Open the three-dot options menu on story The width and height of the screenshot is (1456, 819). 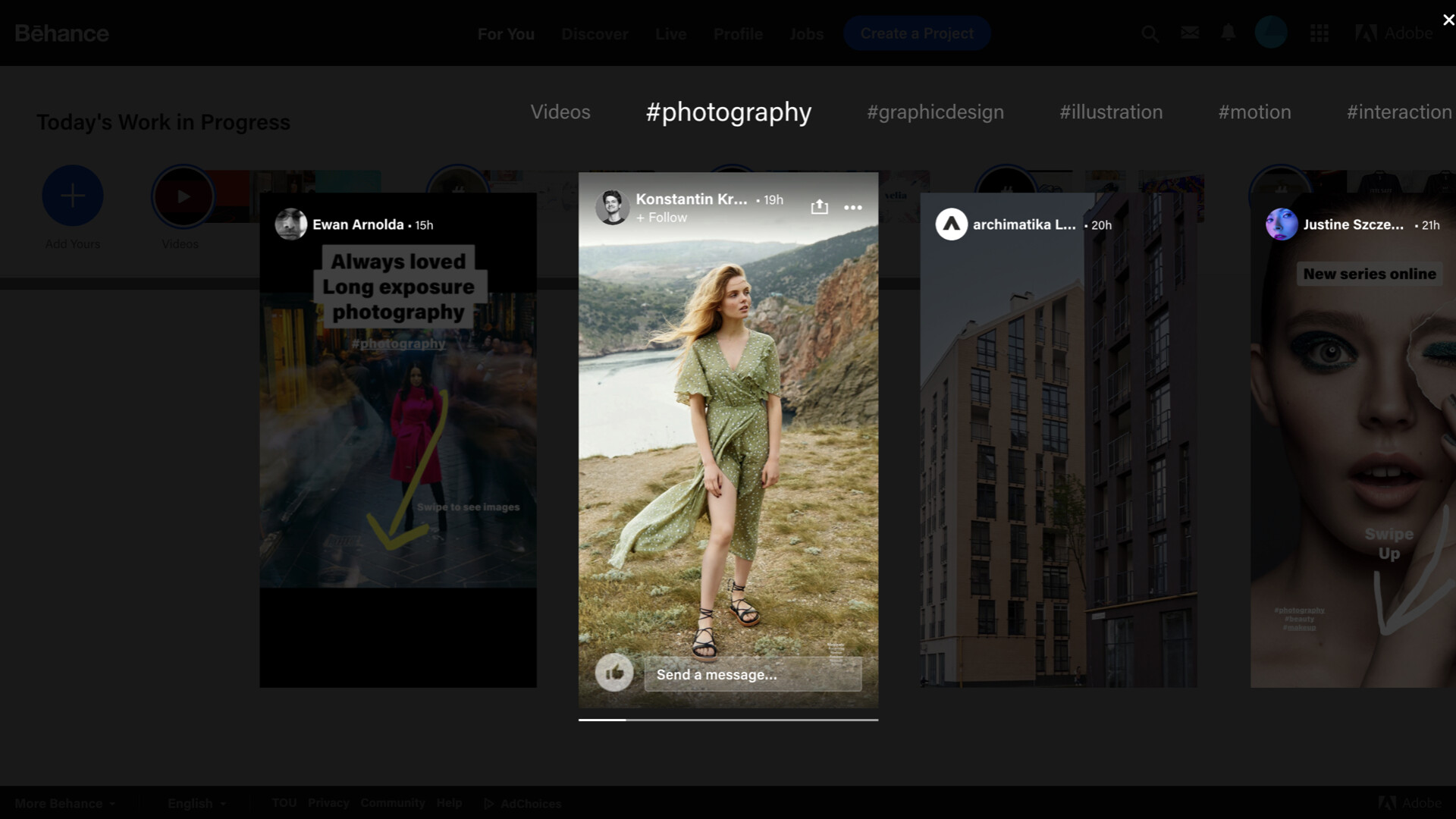(x=852, y=207)
